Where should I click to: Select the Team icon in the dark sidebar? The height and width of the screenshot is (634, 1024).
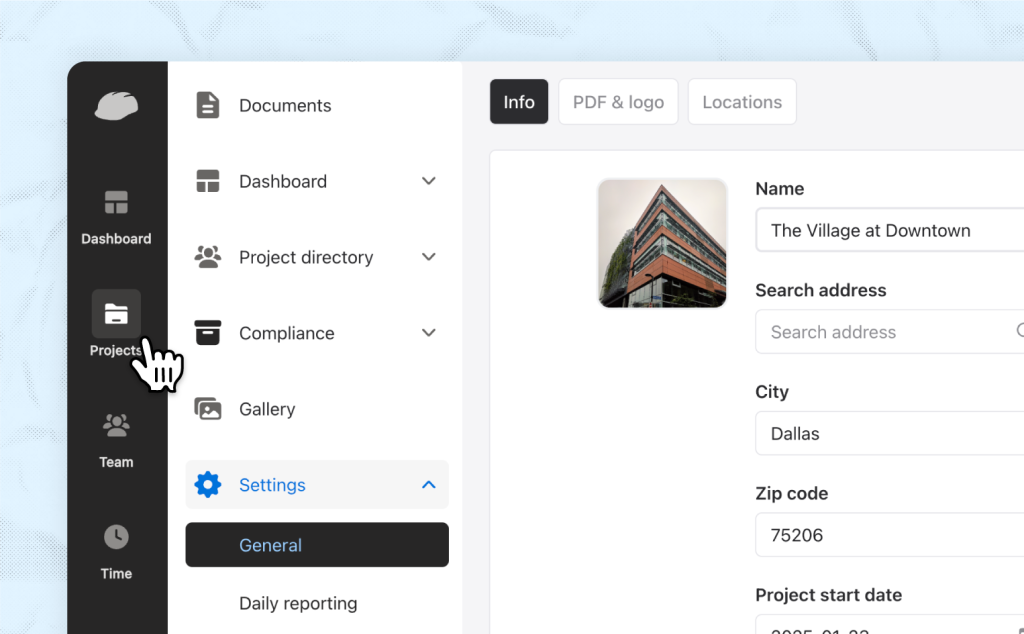click(116, 424)
